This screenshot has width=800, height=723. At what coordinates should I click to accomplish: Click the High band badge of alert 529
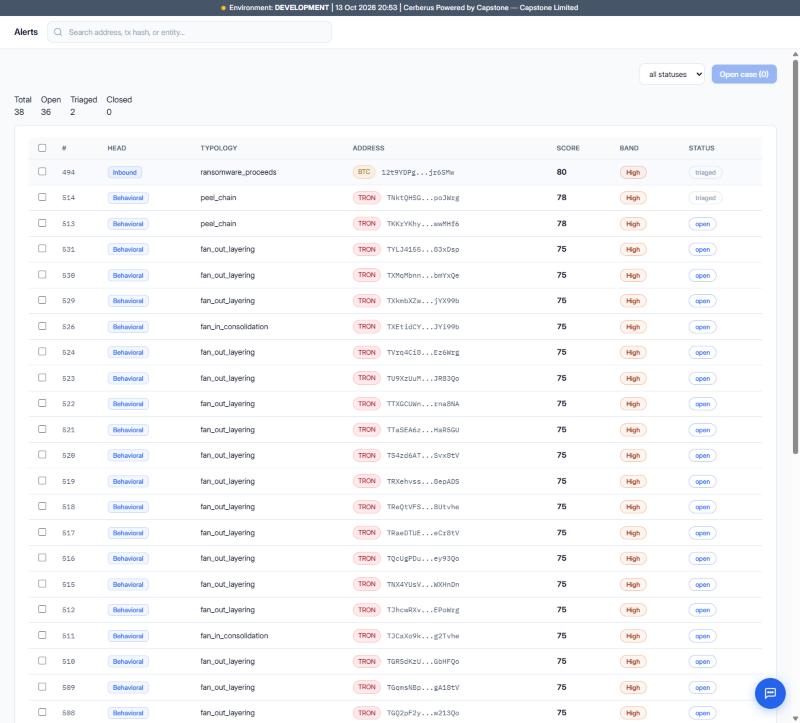click(633, 301)
